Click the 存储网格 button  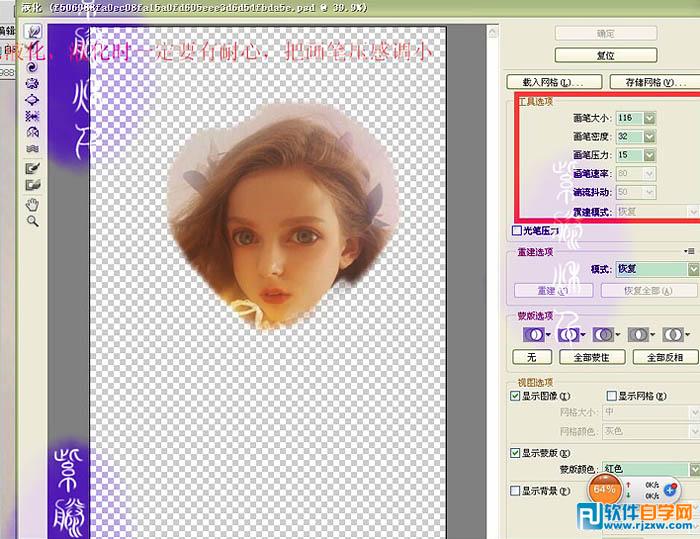(655, 82)
